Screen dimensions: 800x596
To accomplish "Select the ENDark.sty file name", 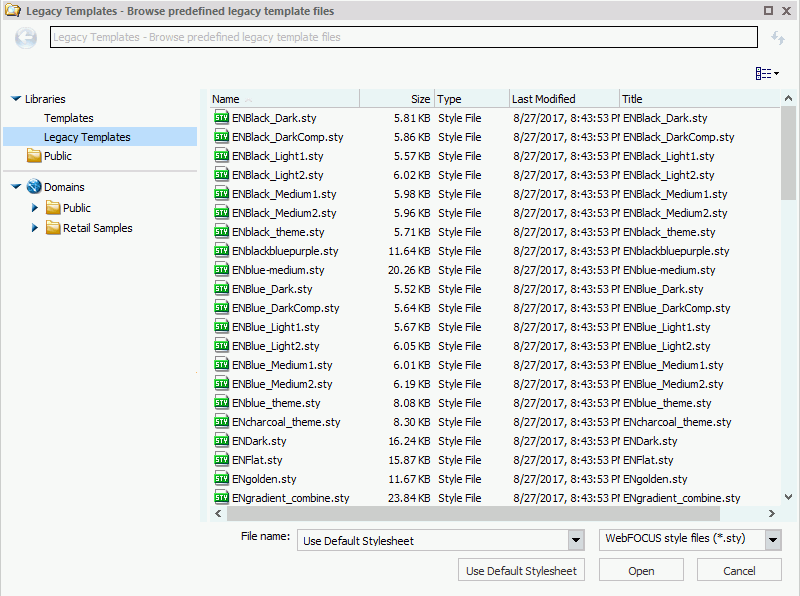I will coord(259,441).
